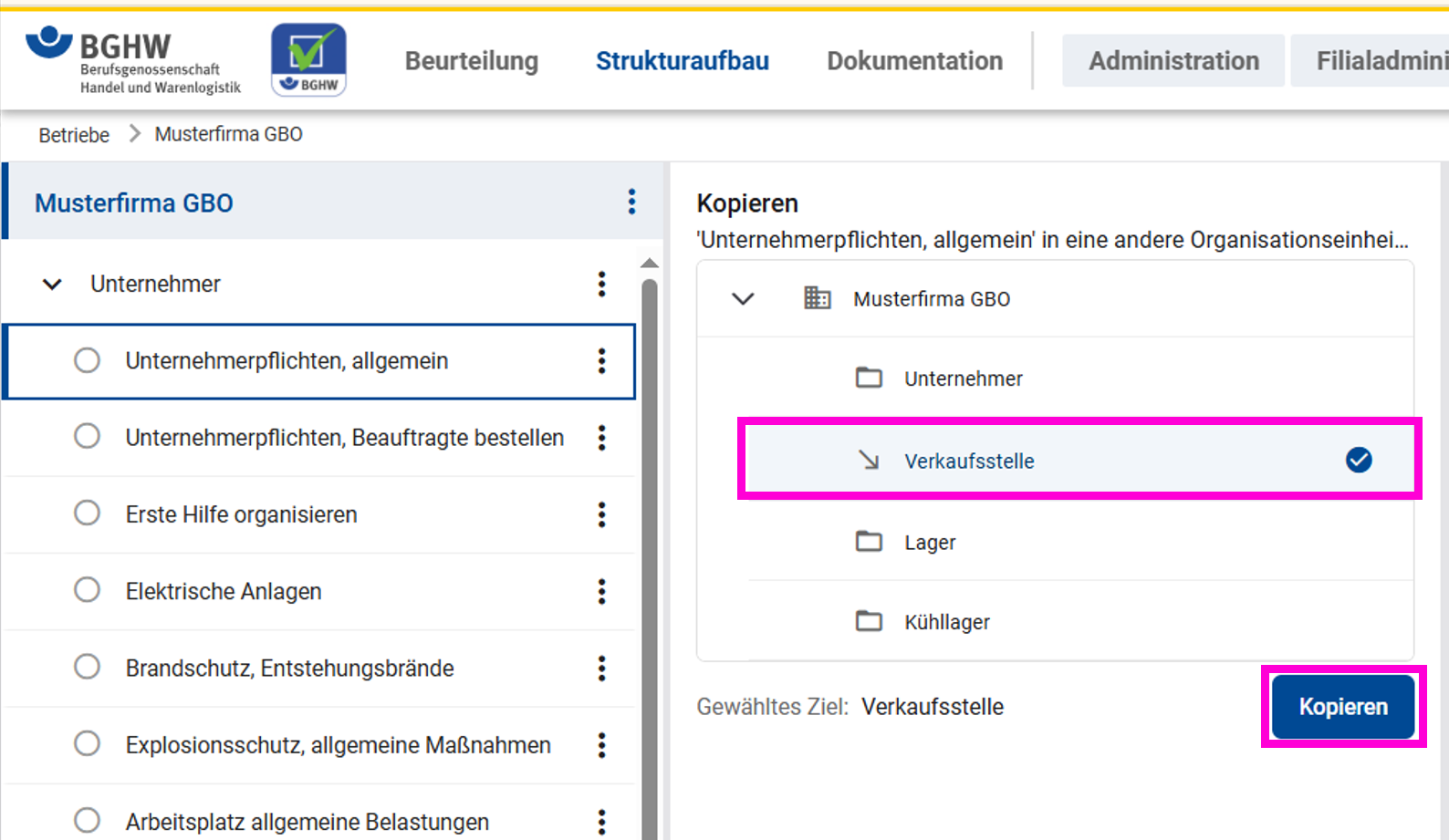Switch to the Beurteilung tab

point(471,61)
